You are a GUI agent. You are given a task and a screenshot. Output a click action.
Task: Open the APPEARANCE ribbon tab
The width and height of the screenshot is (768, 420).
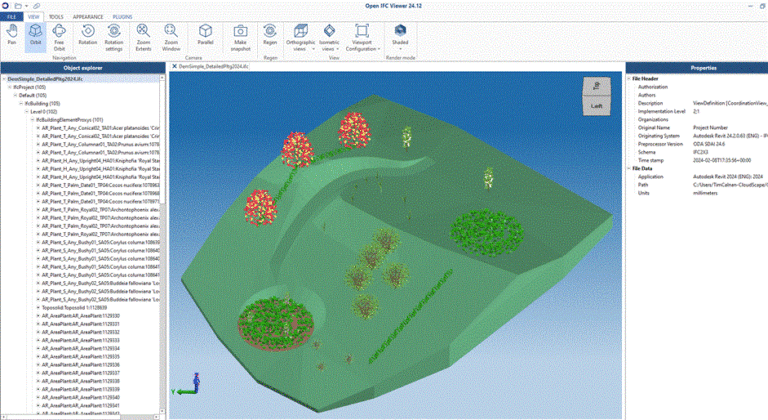point(88,17)
